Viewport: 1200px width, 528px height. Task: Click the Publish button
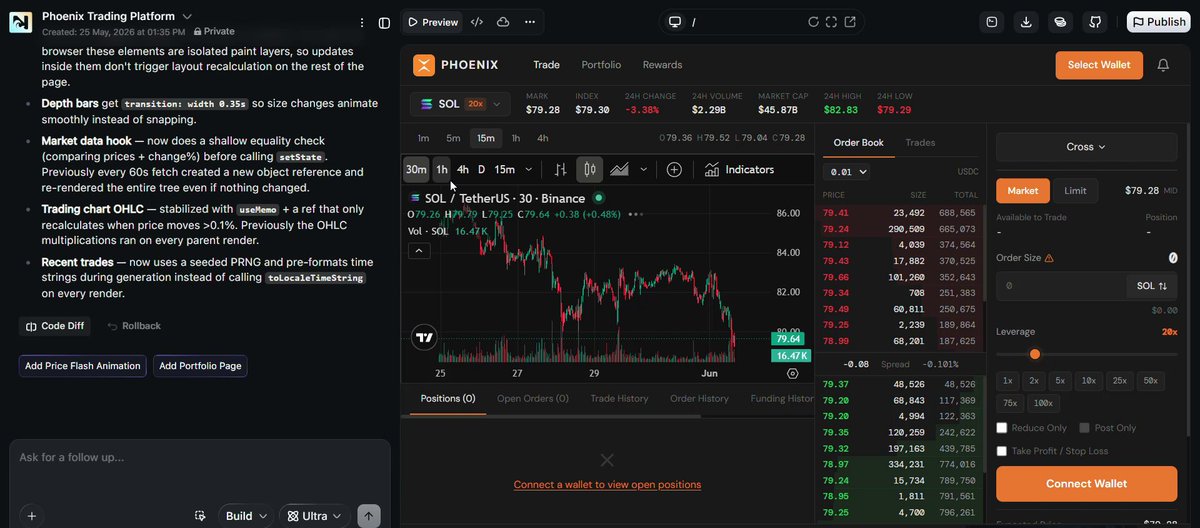pyautogui.click(x=1158, y=22)
